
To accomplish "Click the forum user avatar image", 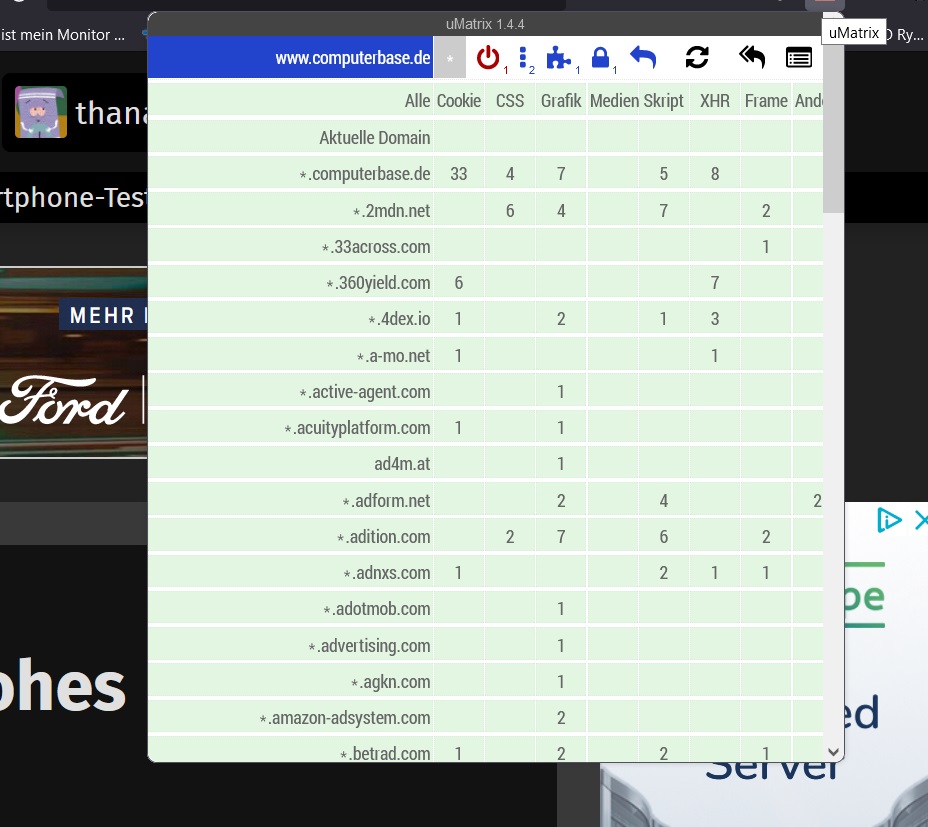I will 41,112.
